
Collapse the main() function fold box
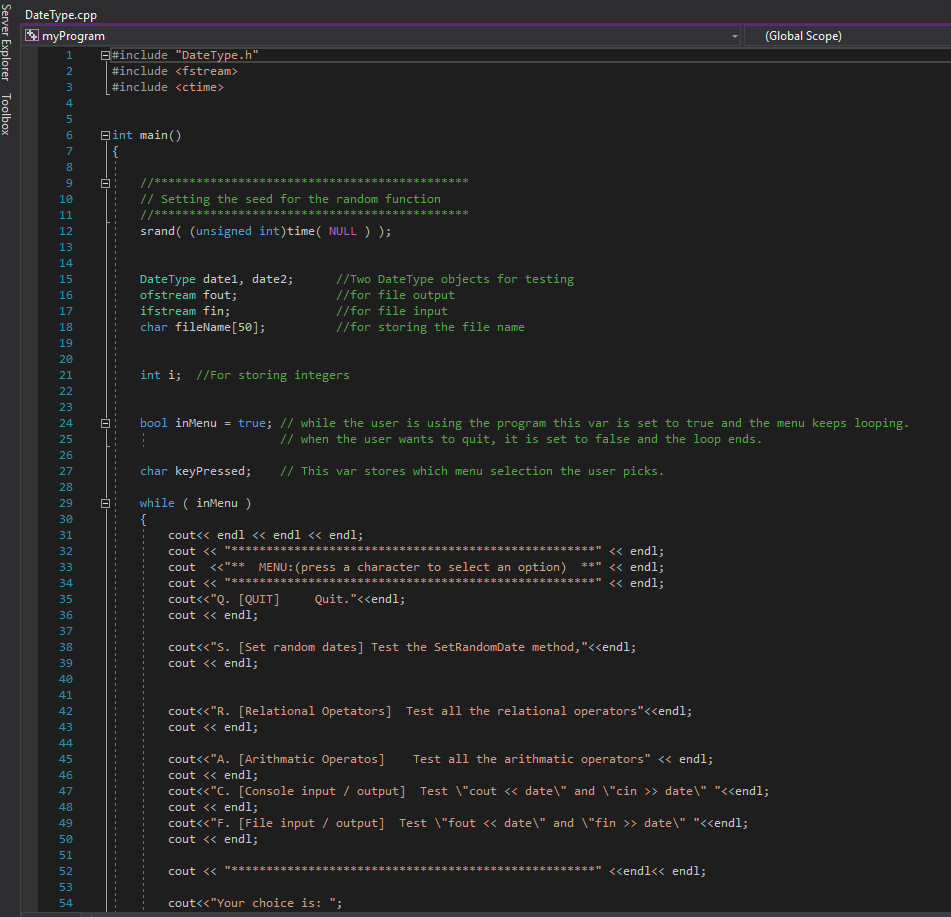tap(105, 135)
